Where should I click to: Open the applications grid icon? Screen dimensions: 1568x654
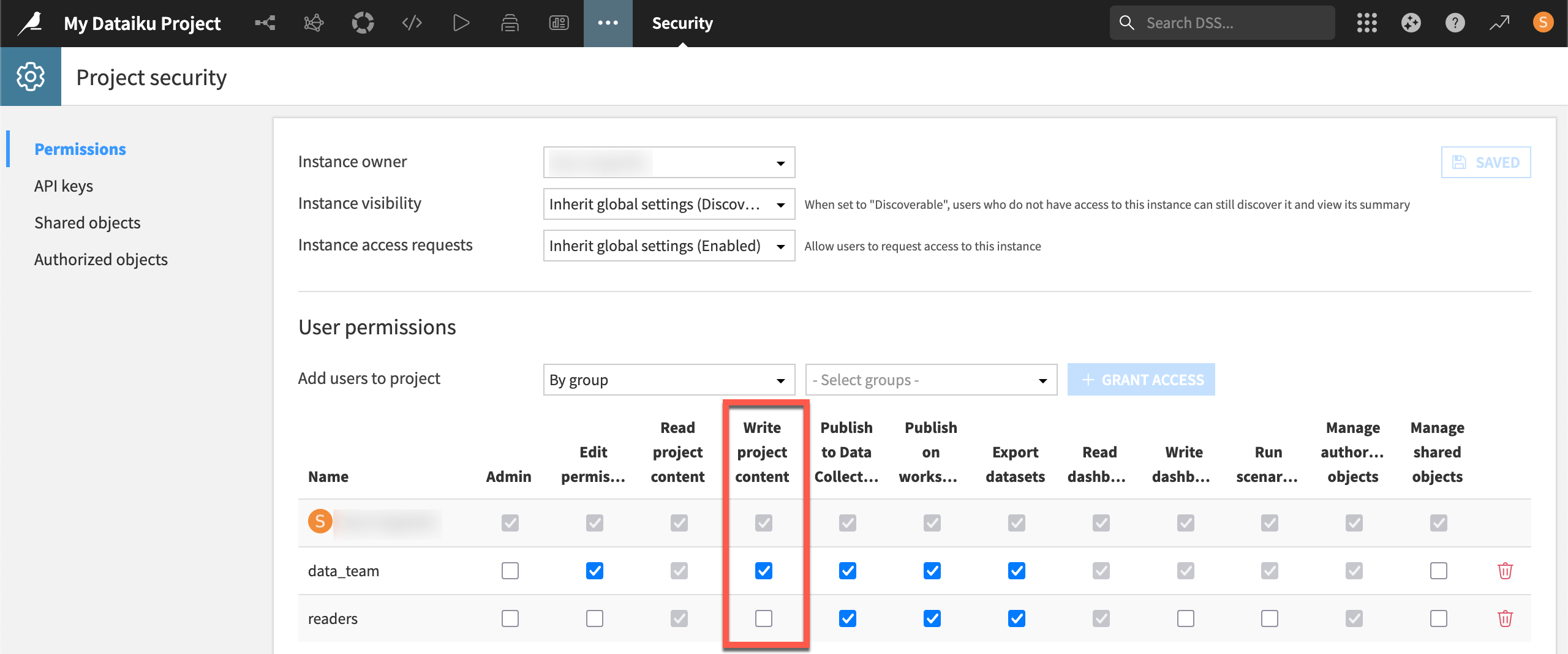[x=1366, y=23]
